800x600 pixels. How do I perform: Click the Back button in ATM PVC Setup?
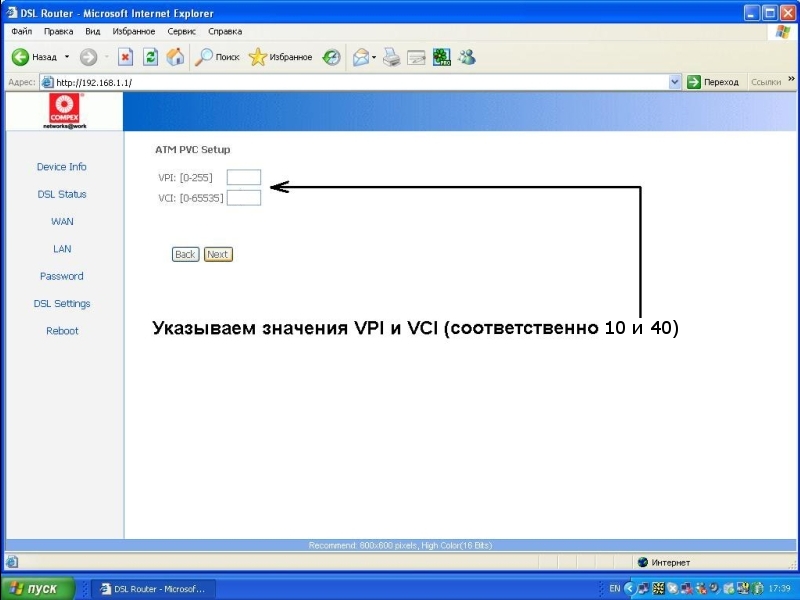185,254
